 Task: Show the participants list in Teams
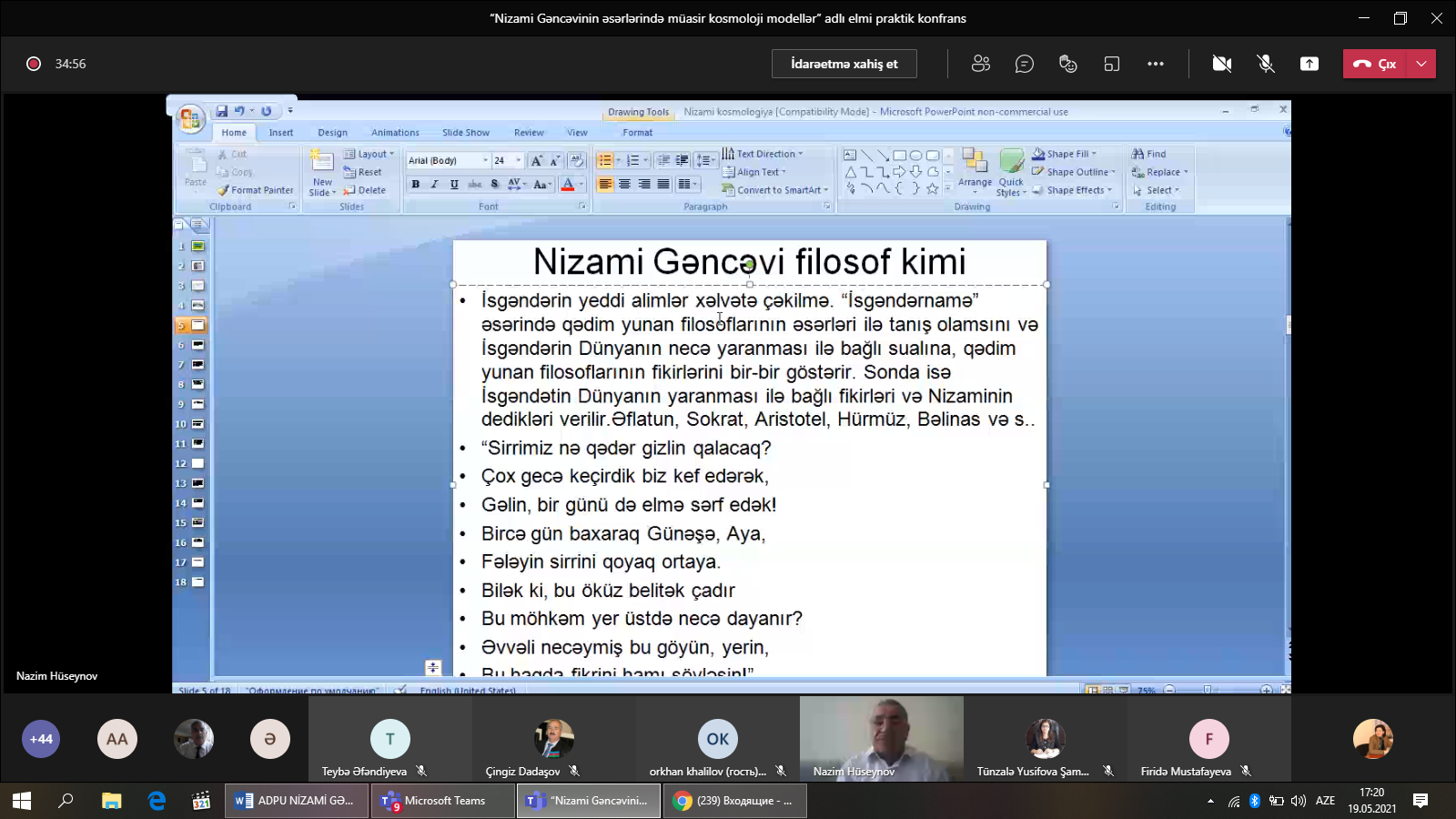pyautogui.click(x=980, y=64)
